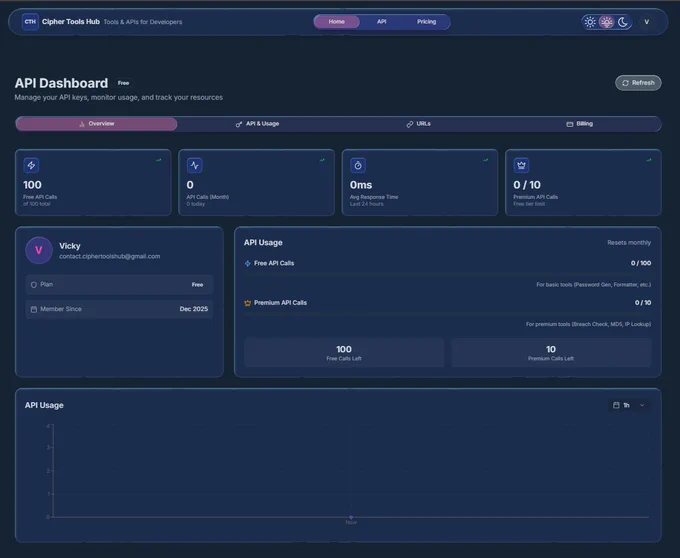Viewport: 680px width, 558px height.
Task: Click the card icon on Billing tab
Action: click(570, 124)
